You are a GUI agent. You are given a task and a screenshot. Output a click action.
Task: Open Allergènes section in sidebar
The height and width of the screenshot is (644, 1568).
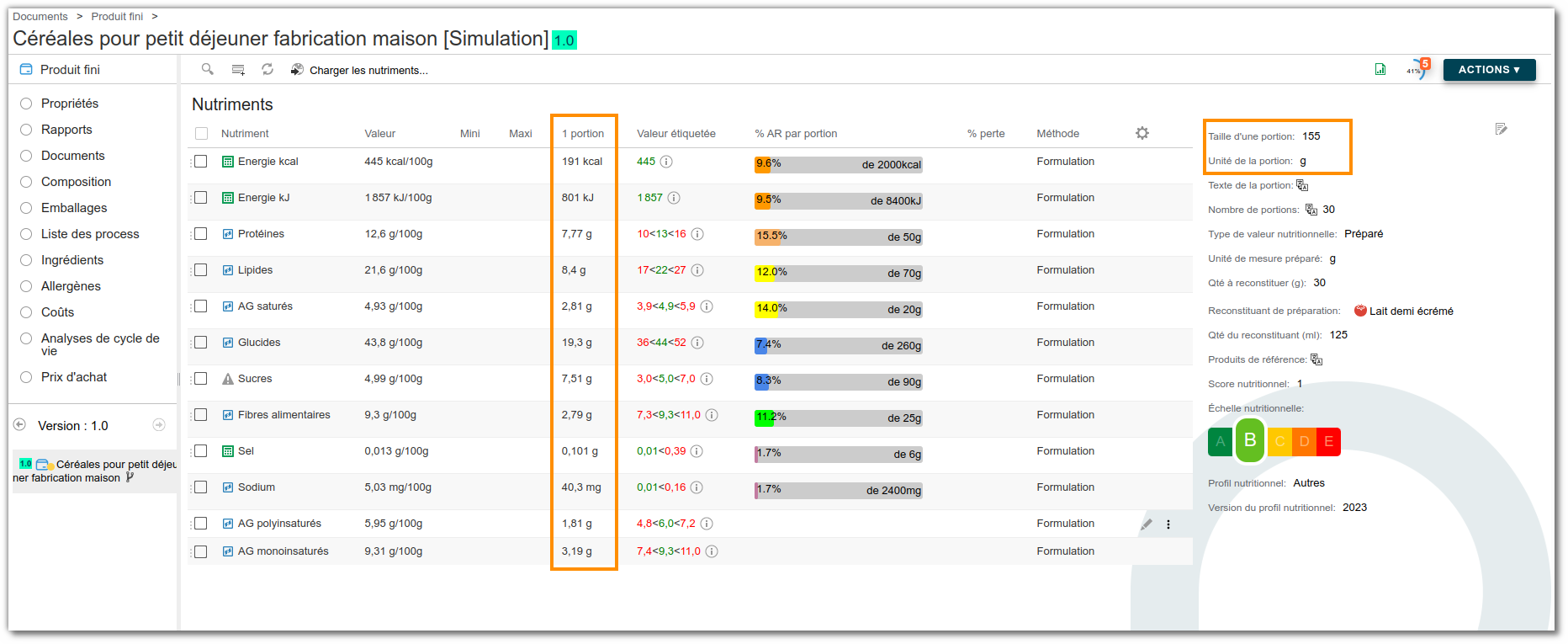pyautogui.click(x=71, y=286)
